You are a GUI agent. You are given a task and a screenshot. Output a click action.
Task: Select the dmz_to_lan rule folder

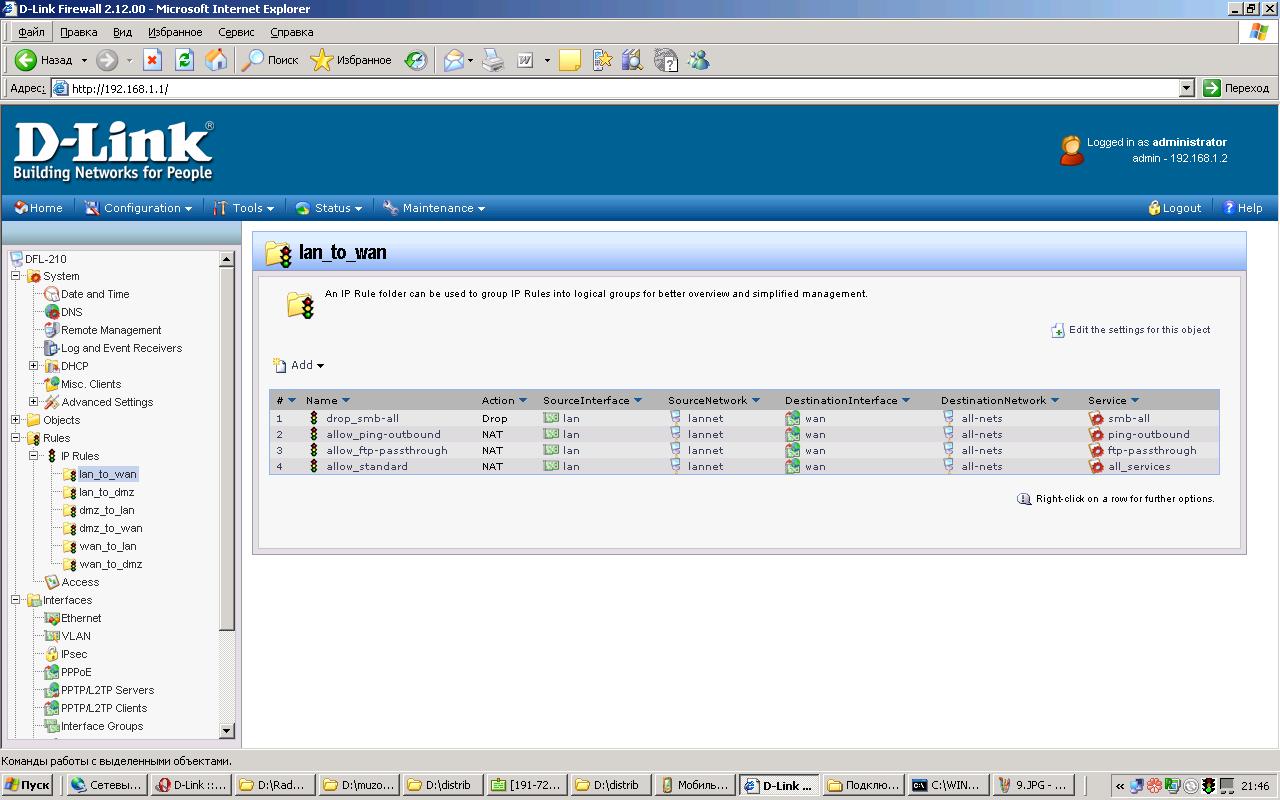point(106,510)
